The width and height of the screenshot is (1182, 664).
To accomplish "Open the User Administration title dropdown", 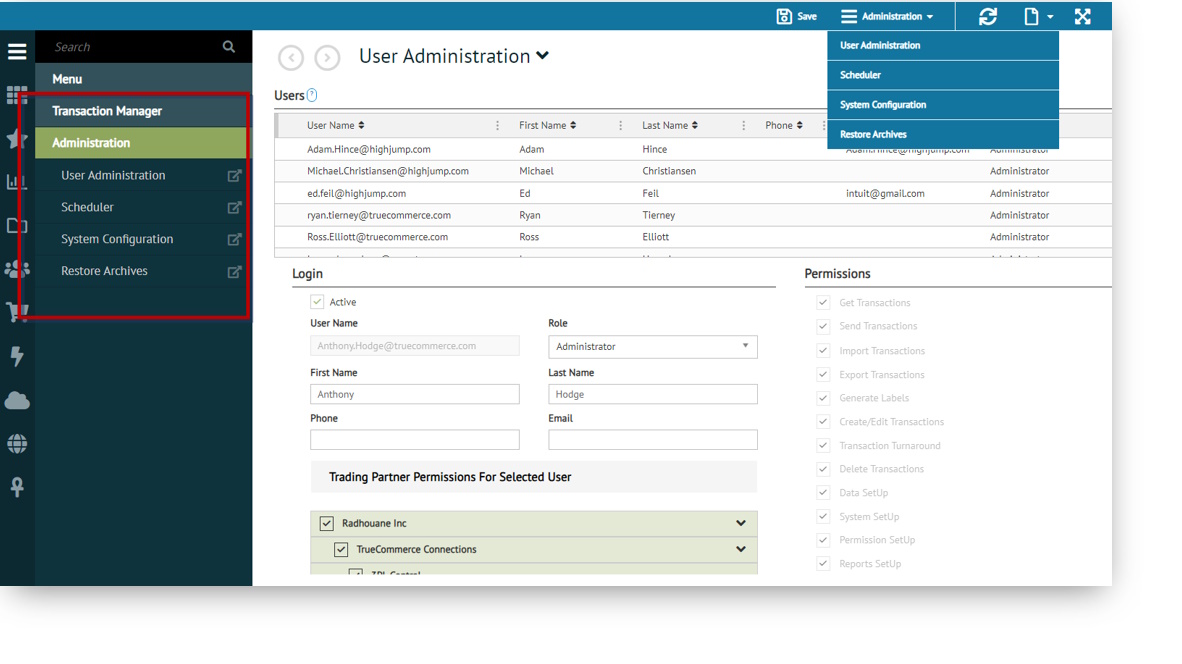I will tap(542, 56).
